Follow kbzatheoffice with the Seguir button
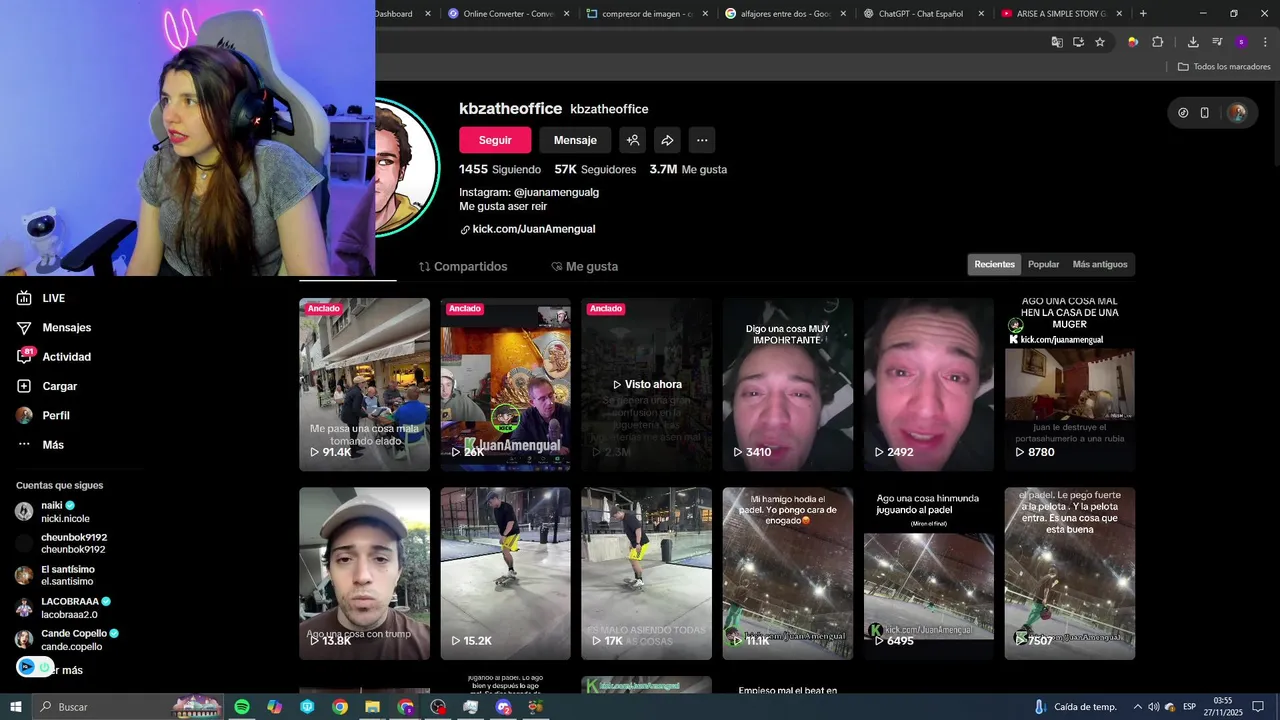The height and width of the screenshot is (720, 1280). (x=495, y=140)
